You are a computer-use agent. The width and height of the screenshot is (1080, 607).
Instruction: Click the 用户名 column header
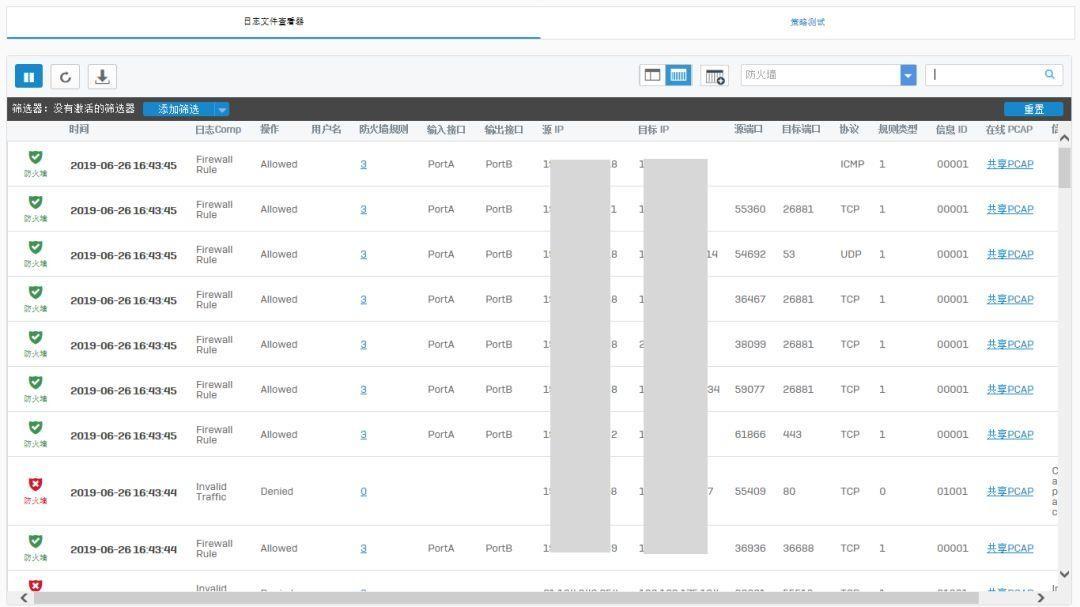326,129
